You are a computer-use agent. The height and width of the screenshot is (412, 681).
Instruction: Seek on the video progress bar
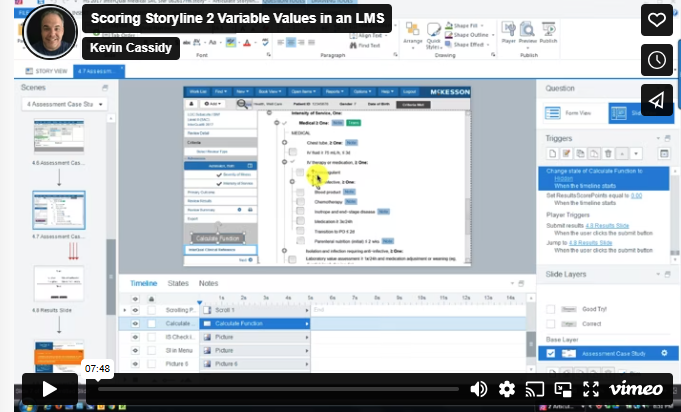click(x=280, y=389)
